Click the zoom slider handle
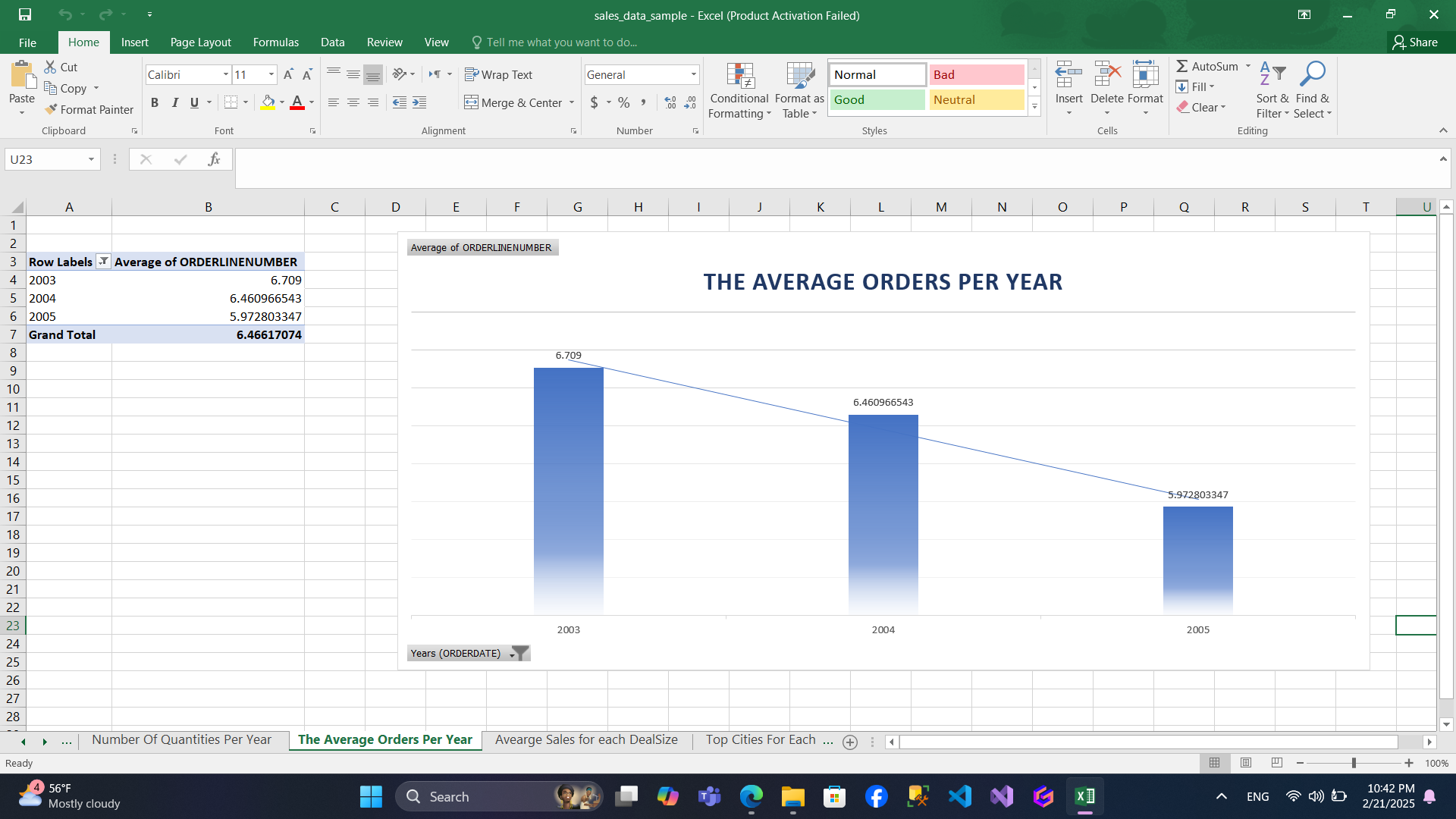This screenshot has height=819, width=1456. 1354,763
